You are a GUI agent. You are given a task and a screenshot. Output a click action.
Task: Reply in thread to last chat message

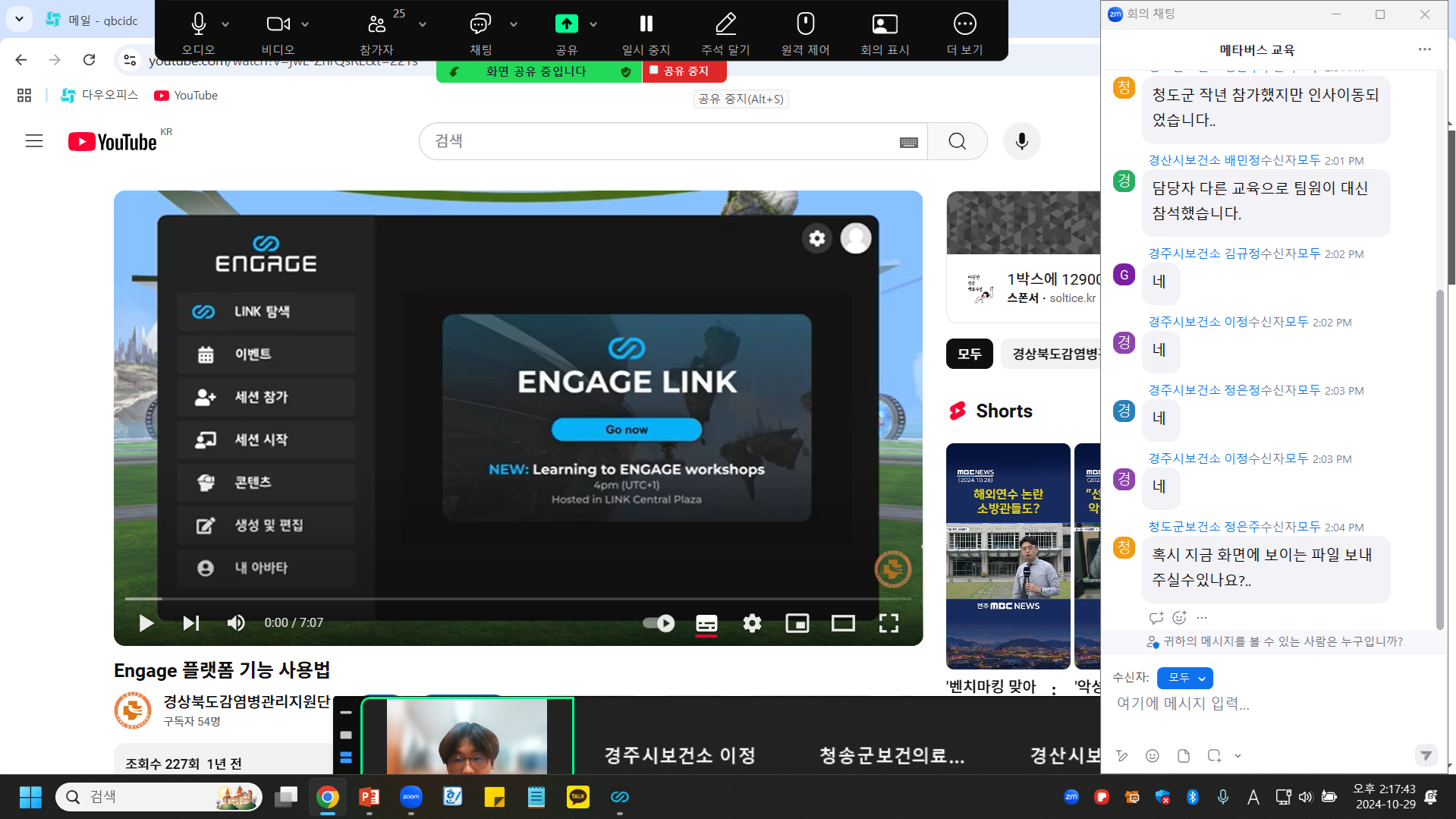pos(1156,617)
